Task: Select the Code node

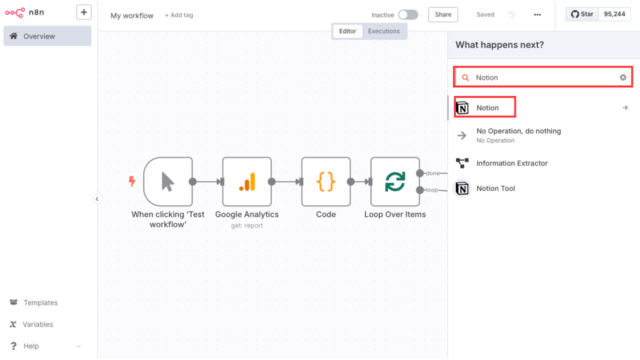Action: tap(326, 182)
